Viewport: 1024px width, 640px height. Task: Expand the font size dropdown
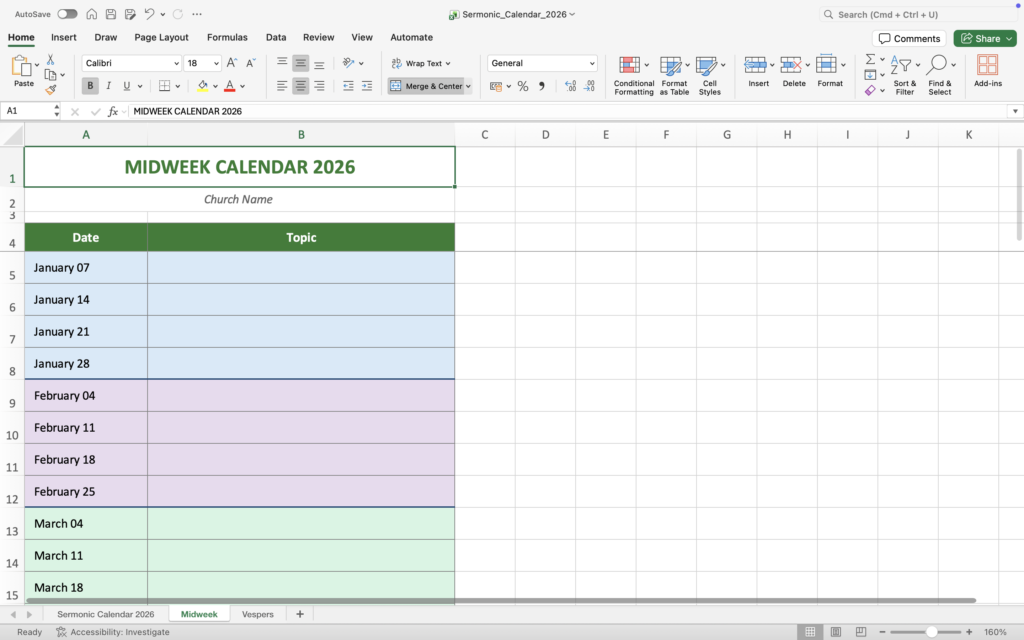point(217,63)
